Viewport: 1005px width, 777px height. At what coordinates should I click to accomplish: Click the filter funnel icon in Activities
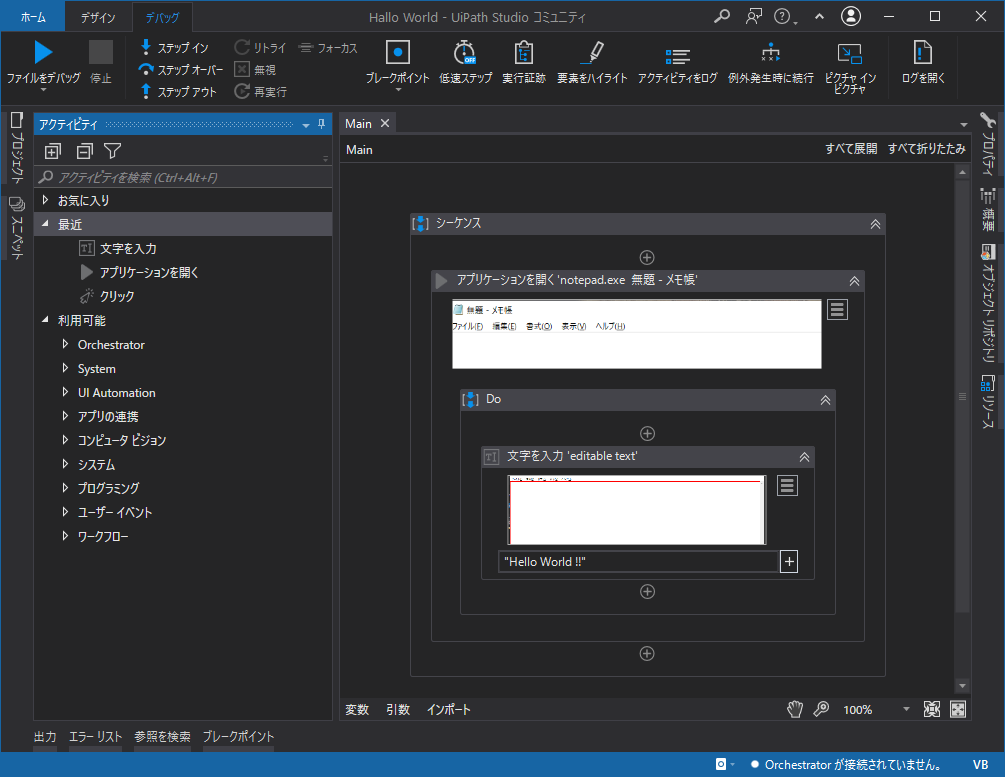[113, 151]
